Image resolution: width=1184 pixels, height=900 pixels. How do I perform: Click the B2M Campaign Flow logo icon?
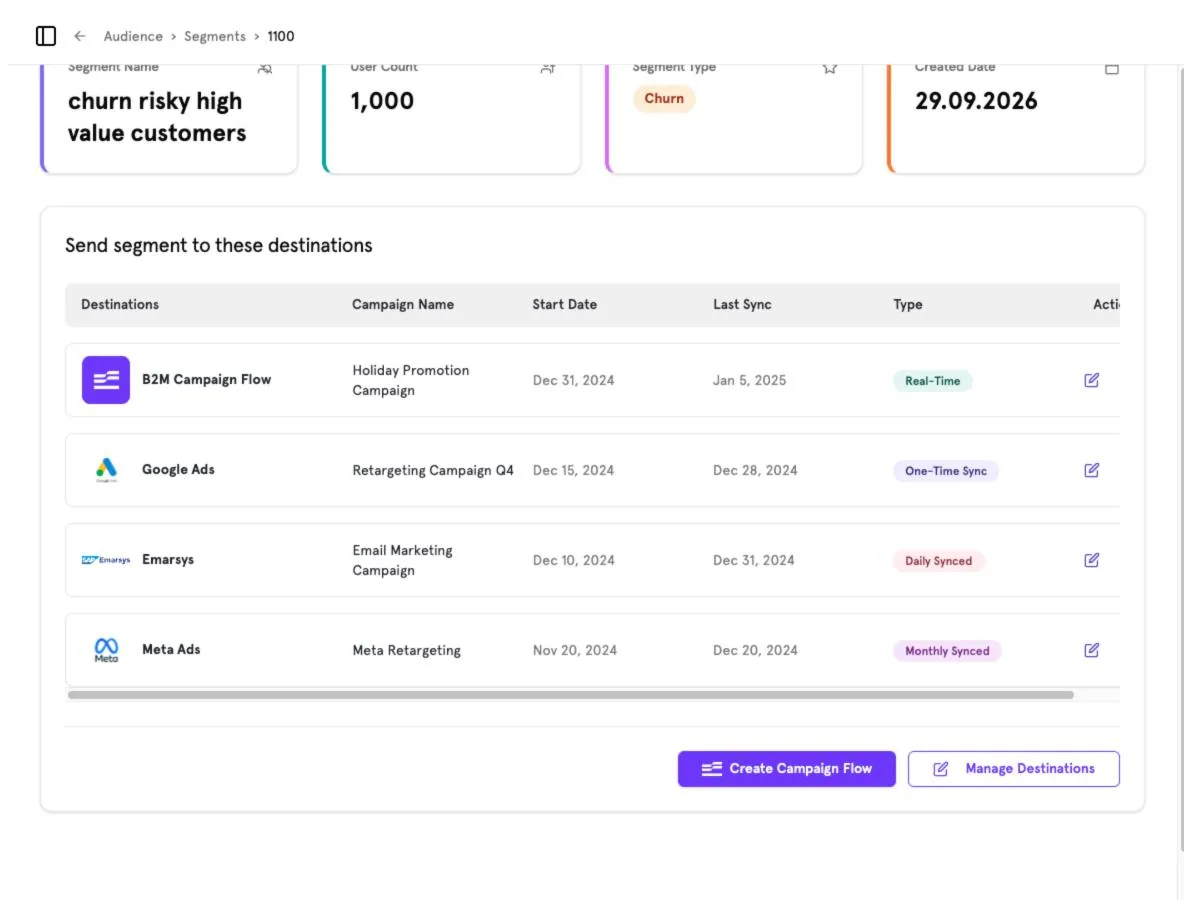click(106, 380)
